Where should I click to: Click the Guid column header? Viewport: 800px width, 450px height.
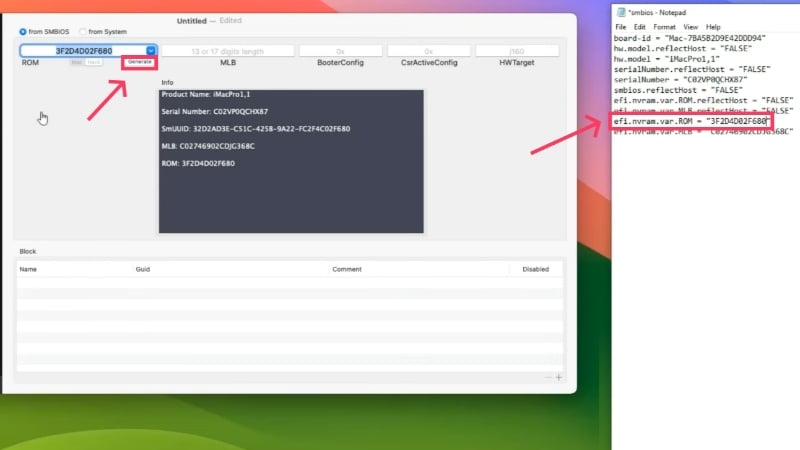click(143, 269)
